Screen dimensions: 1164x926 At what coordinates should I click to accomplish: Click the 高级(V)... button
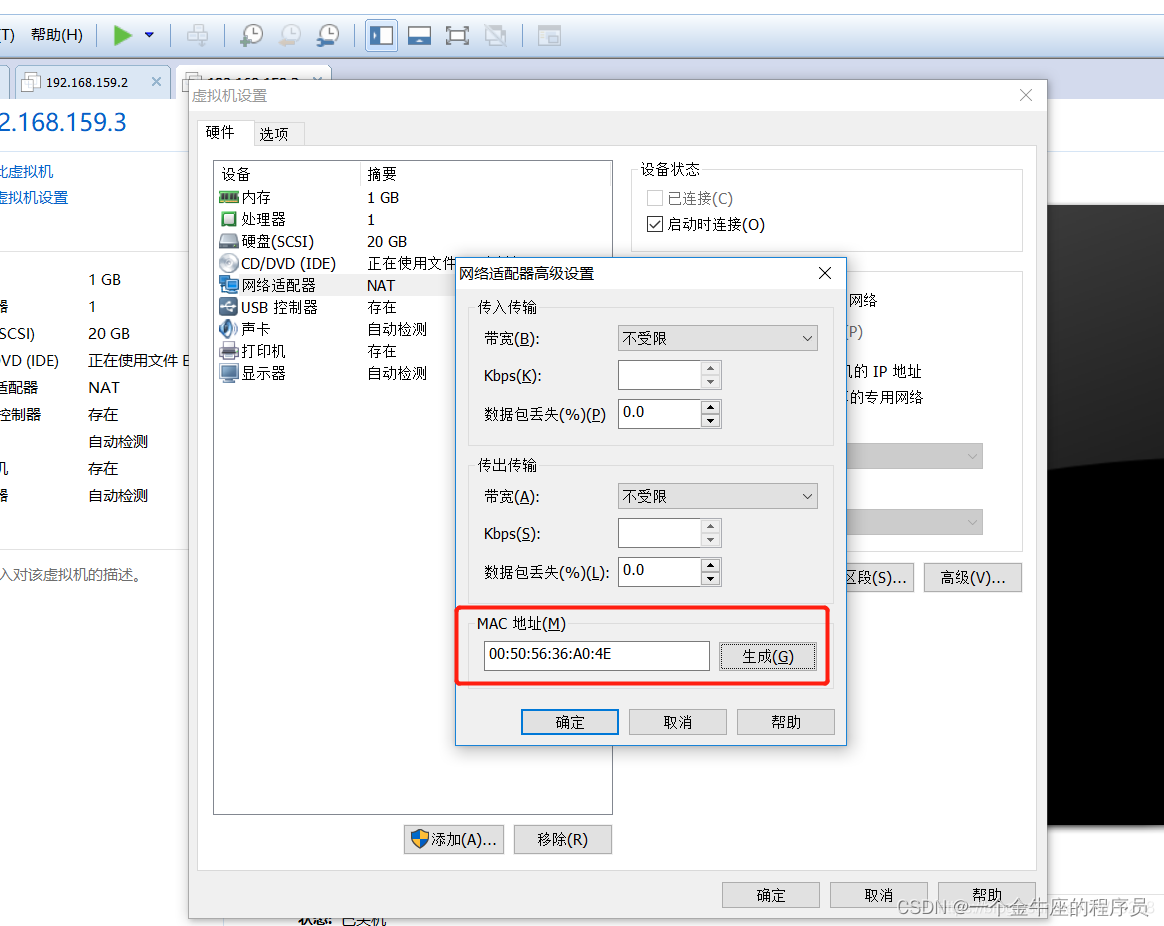pyautogui.click(x=972, y=578)
